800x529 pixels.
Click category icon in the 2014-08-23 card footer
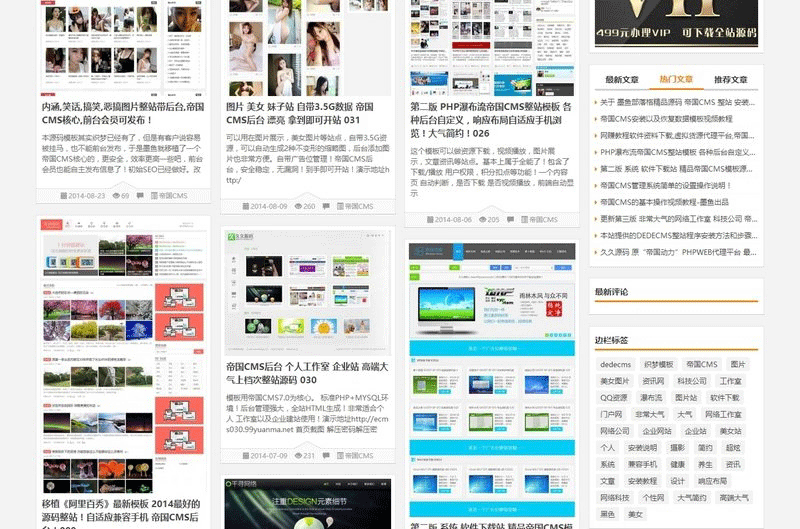point(154,196)
